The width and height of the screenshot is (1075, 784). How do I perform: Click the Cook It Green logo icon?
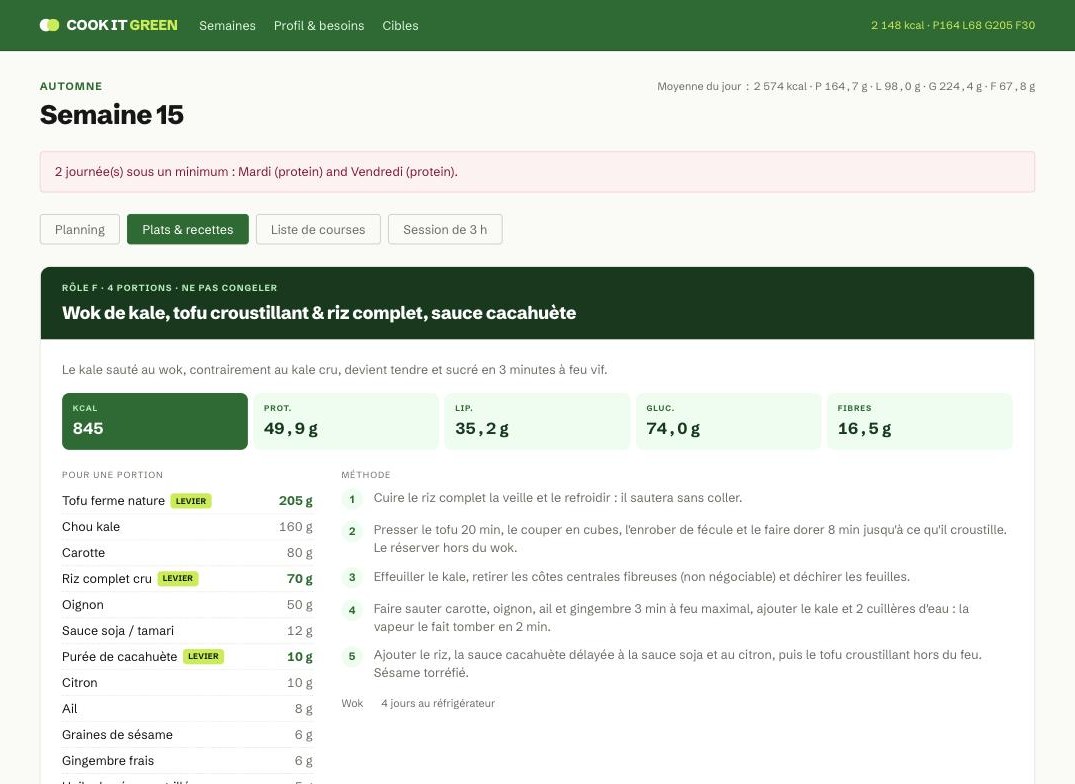coord(49,25)
